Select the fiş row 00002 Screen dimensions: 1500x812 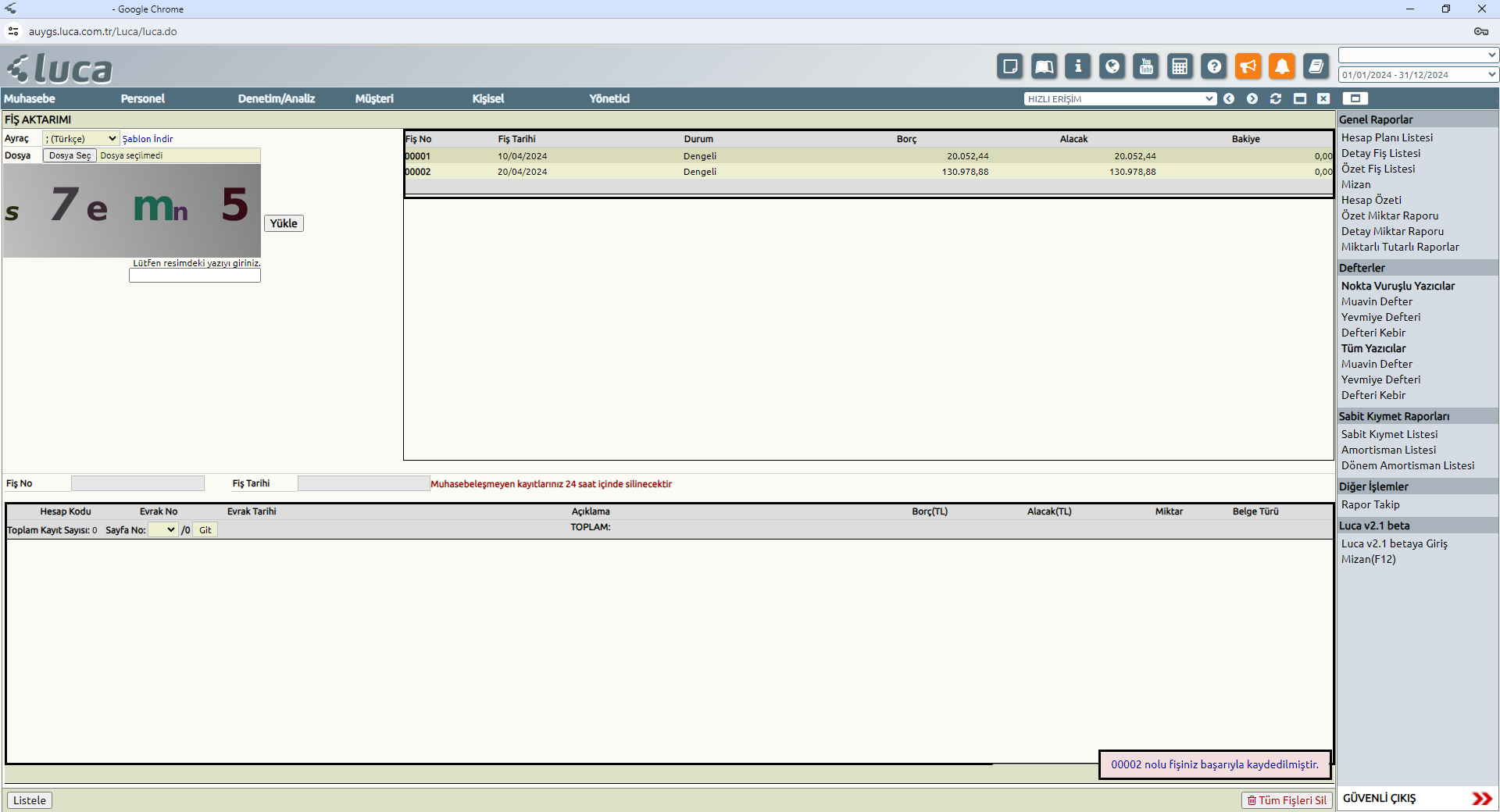(869, 172)
